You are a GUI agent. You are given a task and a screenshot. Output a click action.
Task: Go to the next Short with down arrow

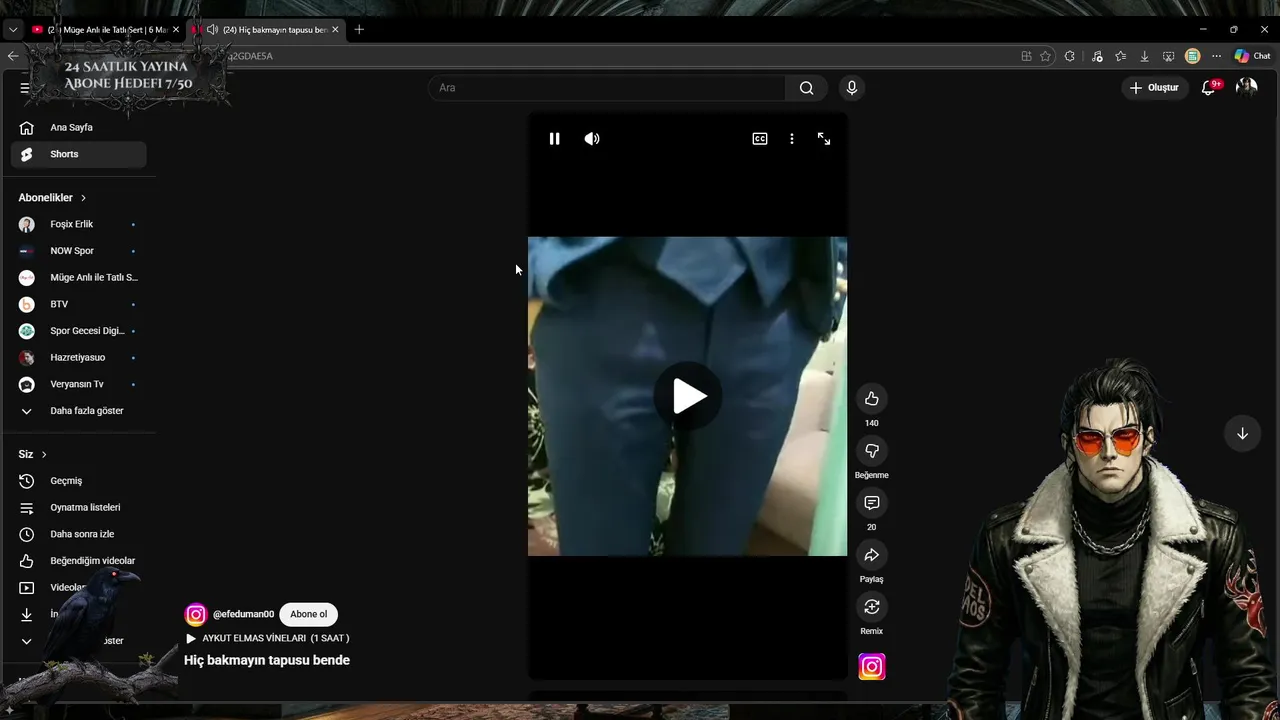coord(1242,434)
